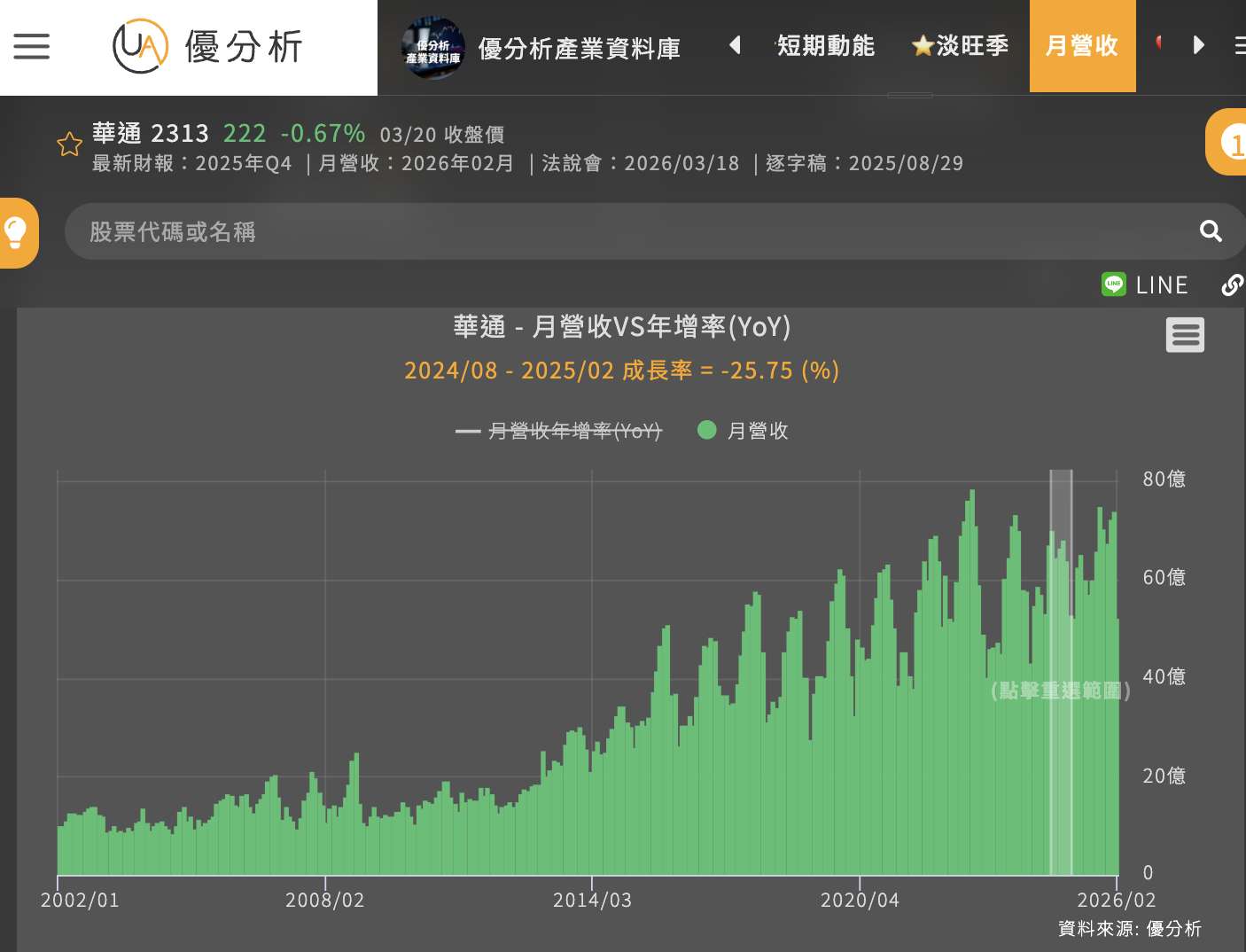Click the 優分析產業資料庫 channel avatar

pos(432,48)
